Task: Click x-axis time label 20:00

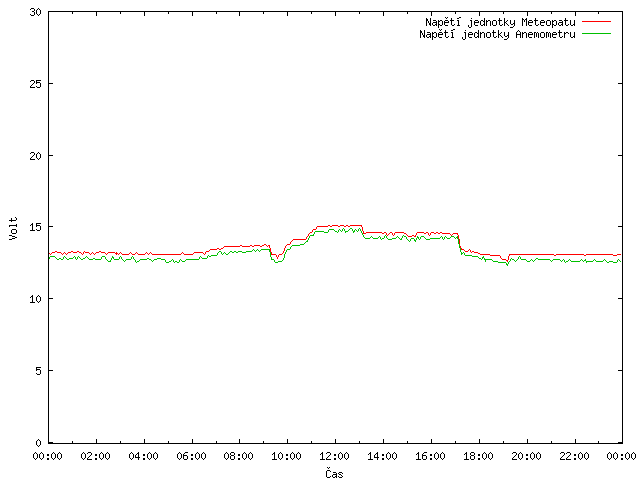Action: 527,456
